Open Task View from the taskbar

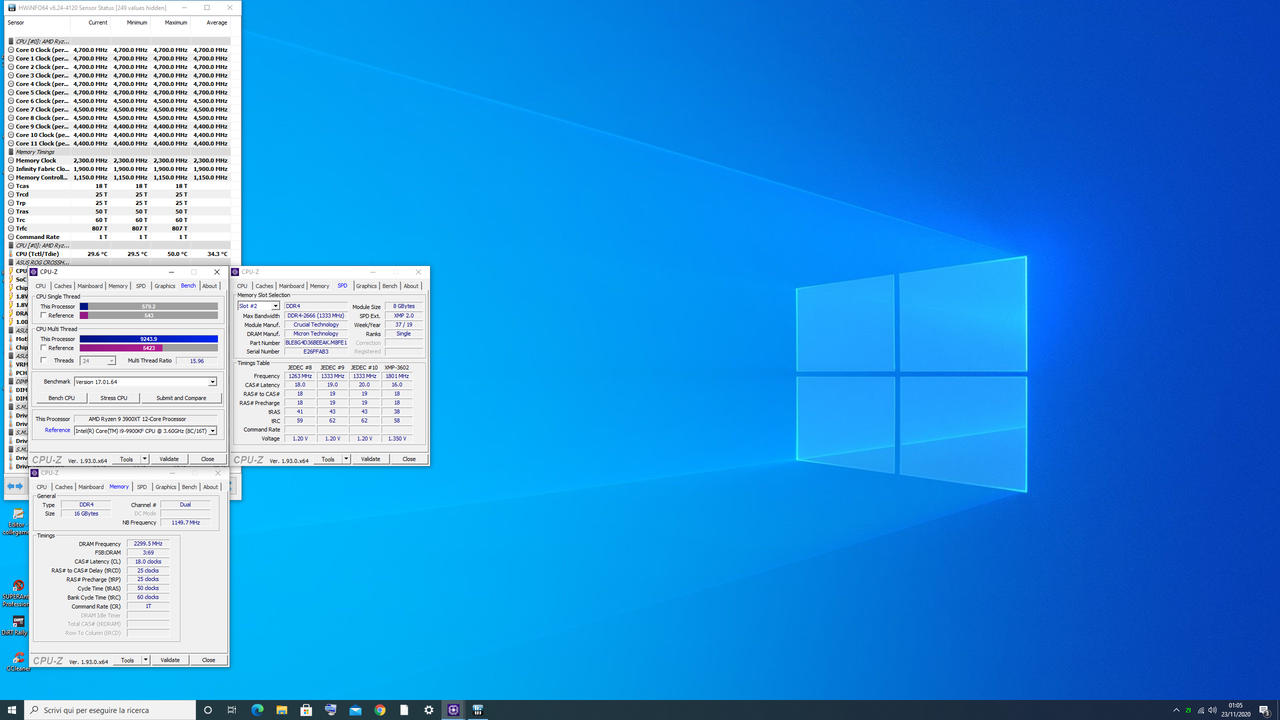(x=231, y=710)
